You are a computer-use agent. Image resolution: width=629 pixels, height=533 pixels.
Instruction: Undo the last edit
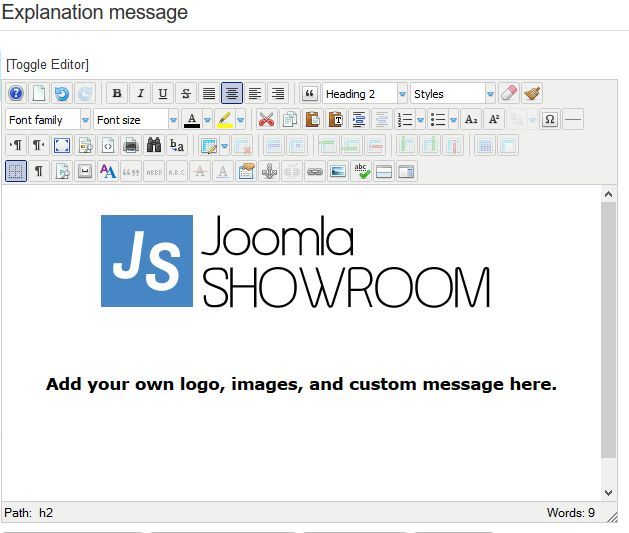pos(62,93)
